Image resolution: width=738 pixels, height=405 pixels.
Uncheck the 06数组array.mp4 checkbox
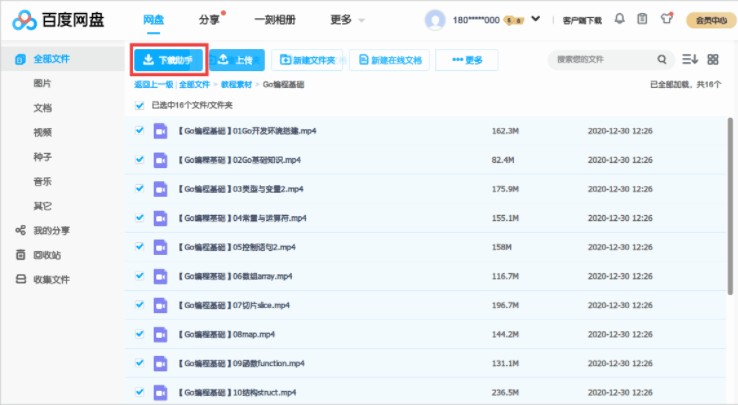(x=139, y=275)
